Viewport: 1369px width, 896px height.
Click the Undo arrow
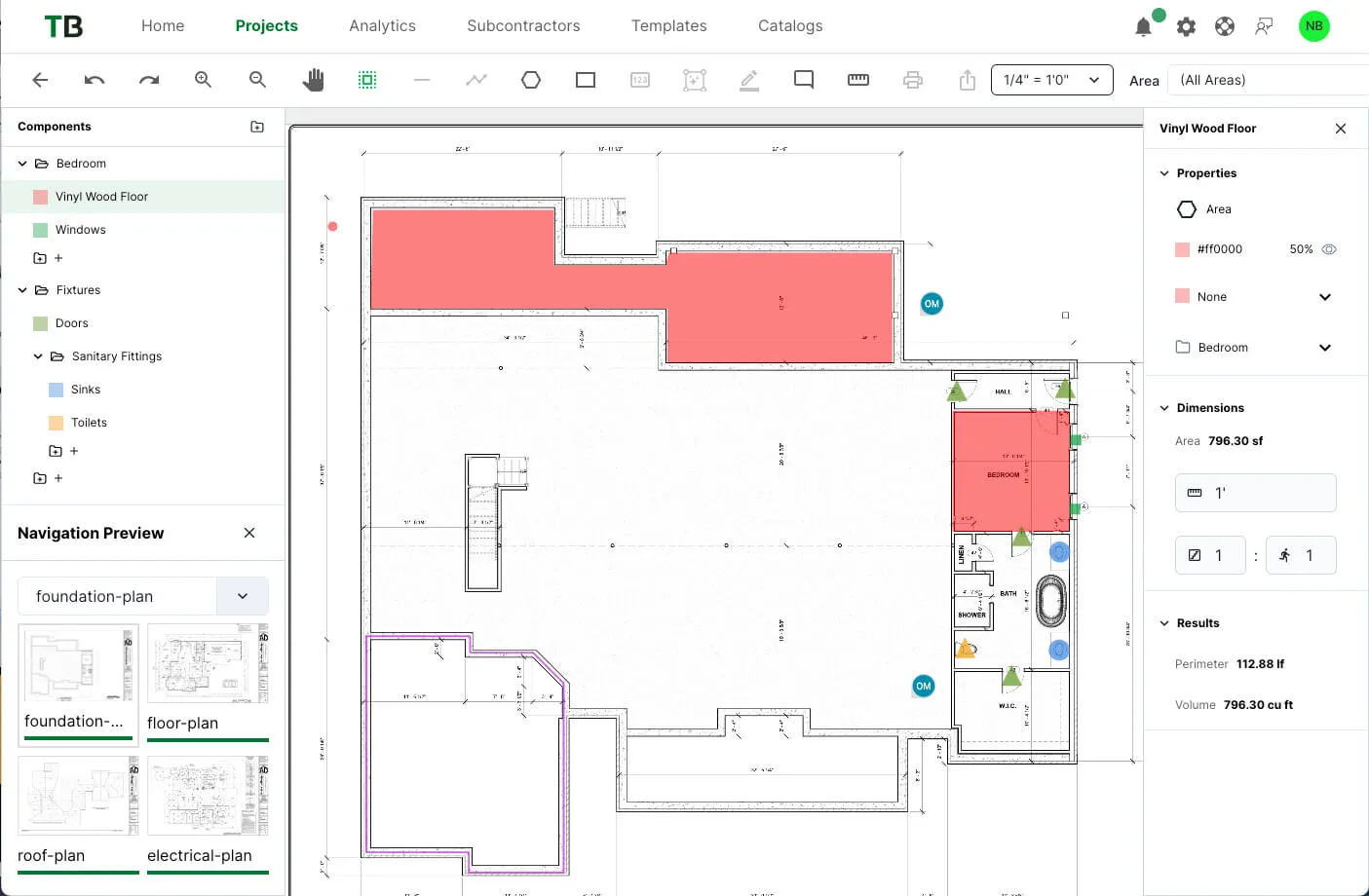tap(95, 79)
